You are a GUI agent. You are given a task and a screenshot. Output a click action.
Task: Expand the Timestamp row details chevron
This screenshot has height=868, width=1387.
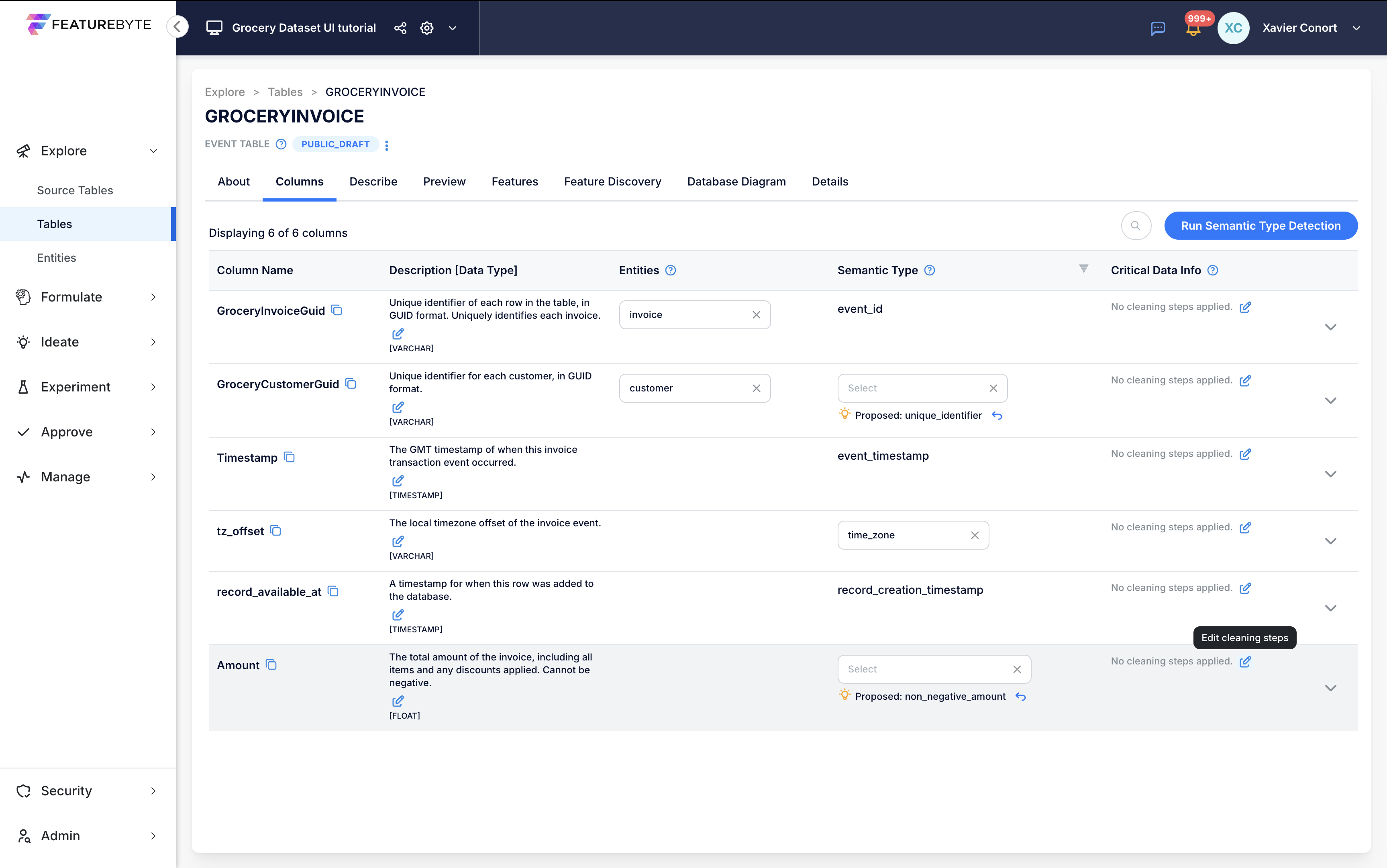tap(1332, 473)
